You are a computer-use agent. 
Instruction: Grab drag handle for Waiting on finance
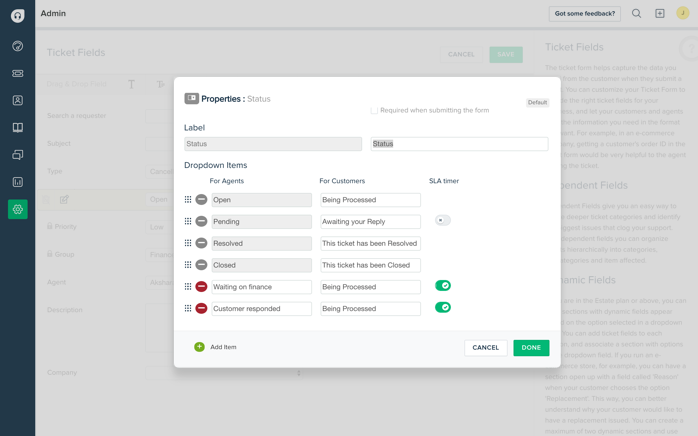188,287
